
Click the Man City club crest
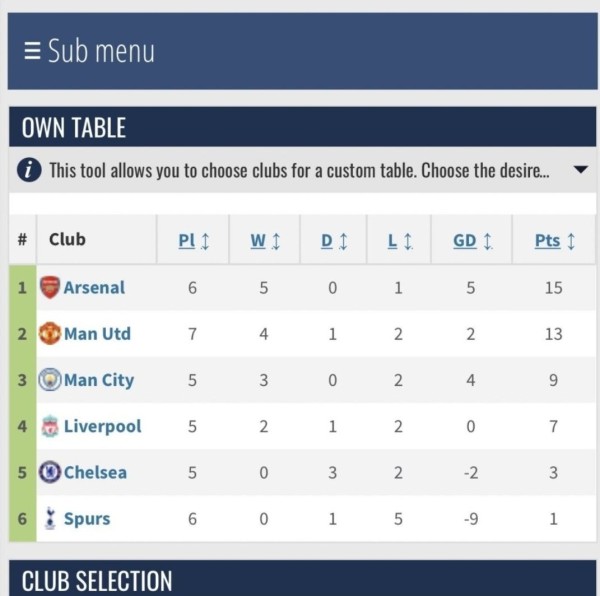click(x=50, y=379)
